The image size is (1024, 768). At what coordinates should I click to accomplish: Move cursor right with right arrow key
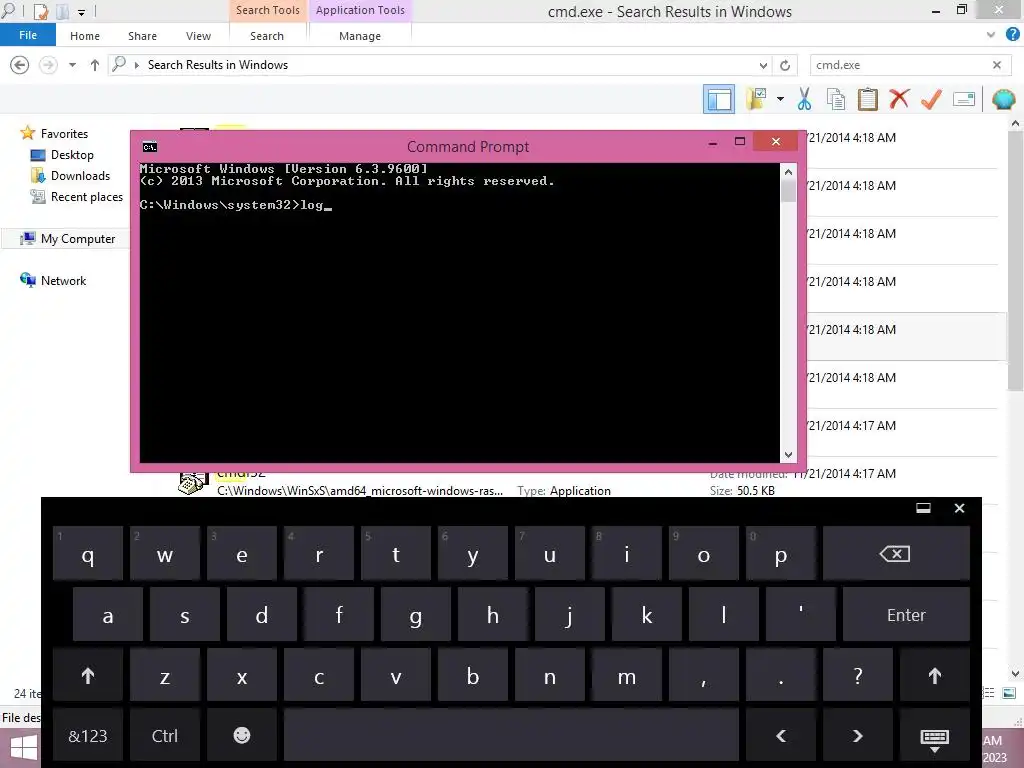pos(857,735)
